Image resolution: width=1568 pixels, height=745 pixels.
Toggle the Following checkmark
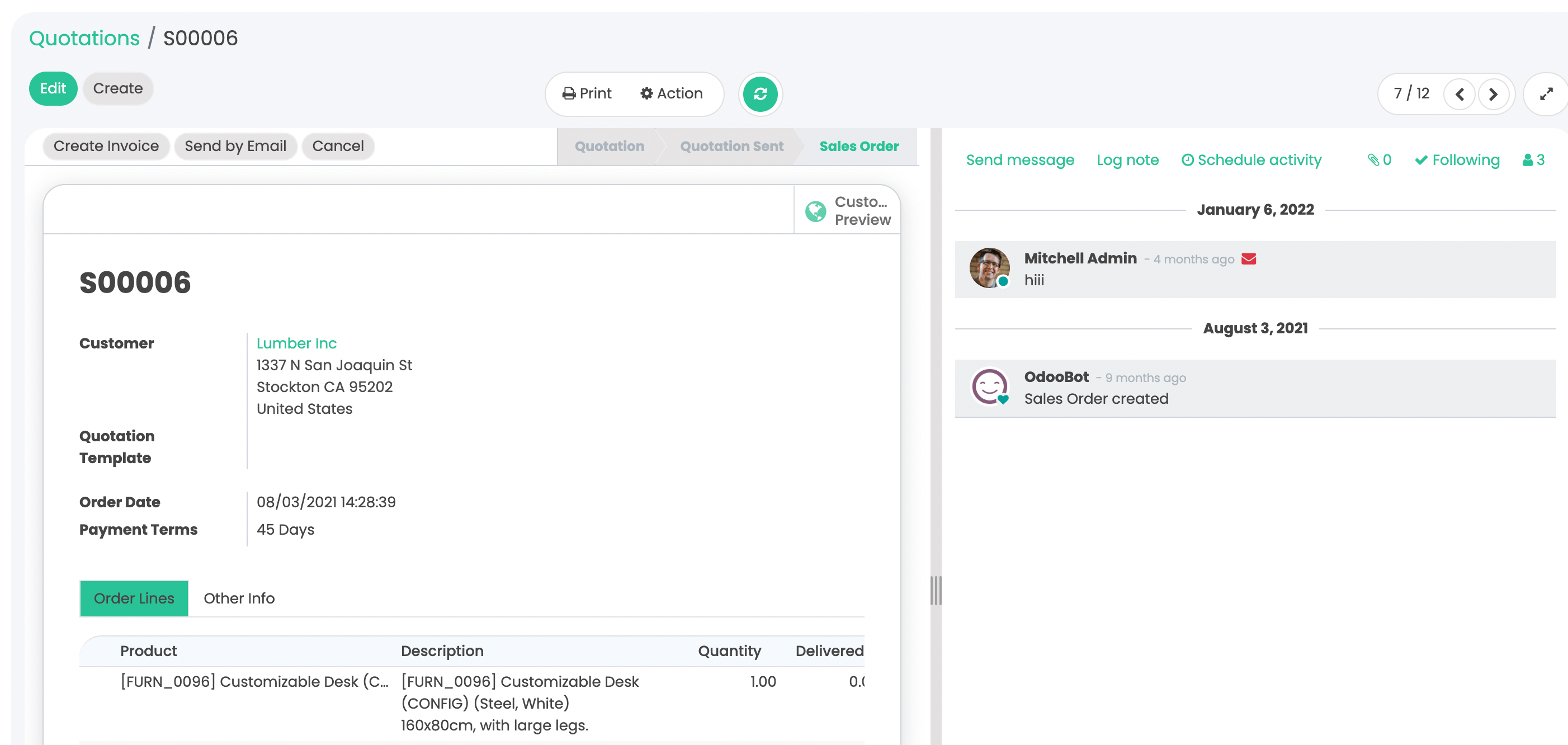1457,160
